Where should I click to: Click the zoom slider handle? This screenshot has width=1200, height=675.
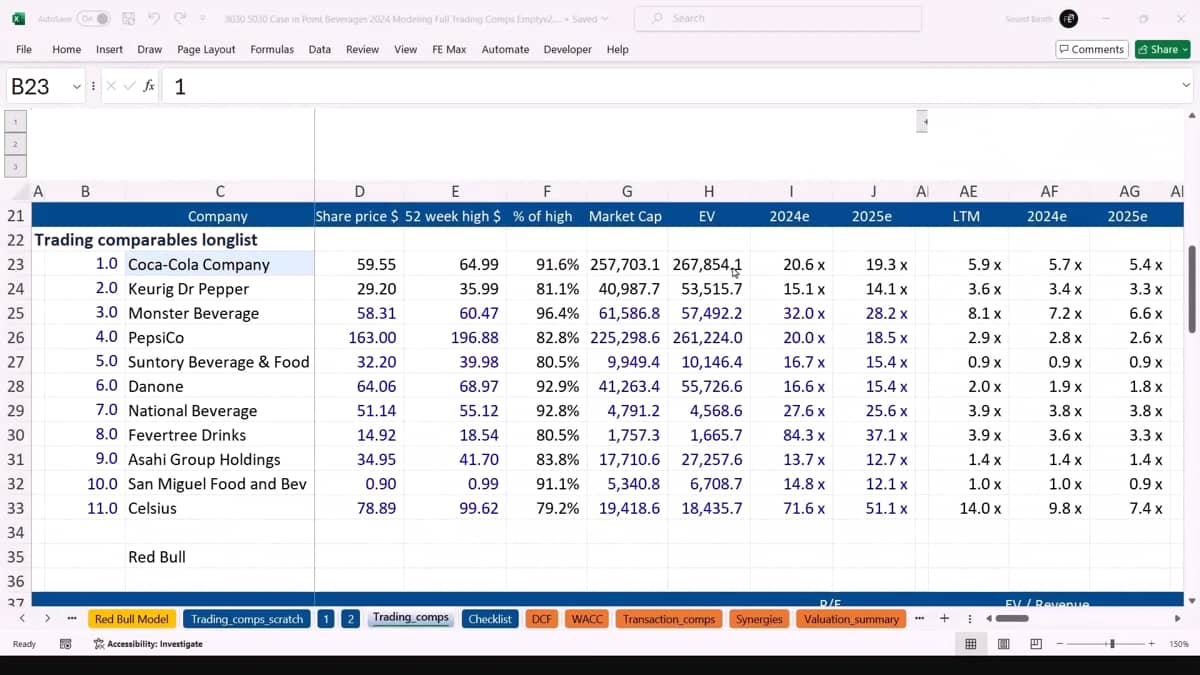pyautogui.click(x=1112, y=644)
